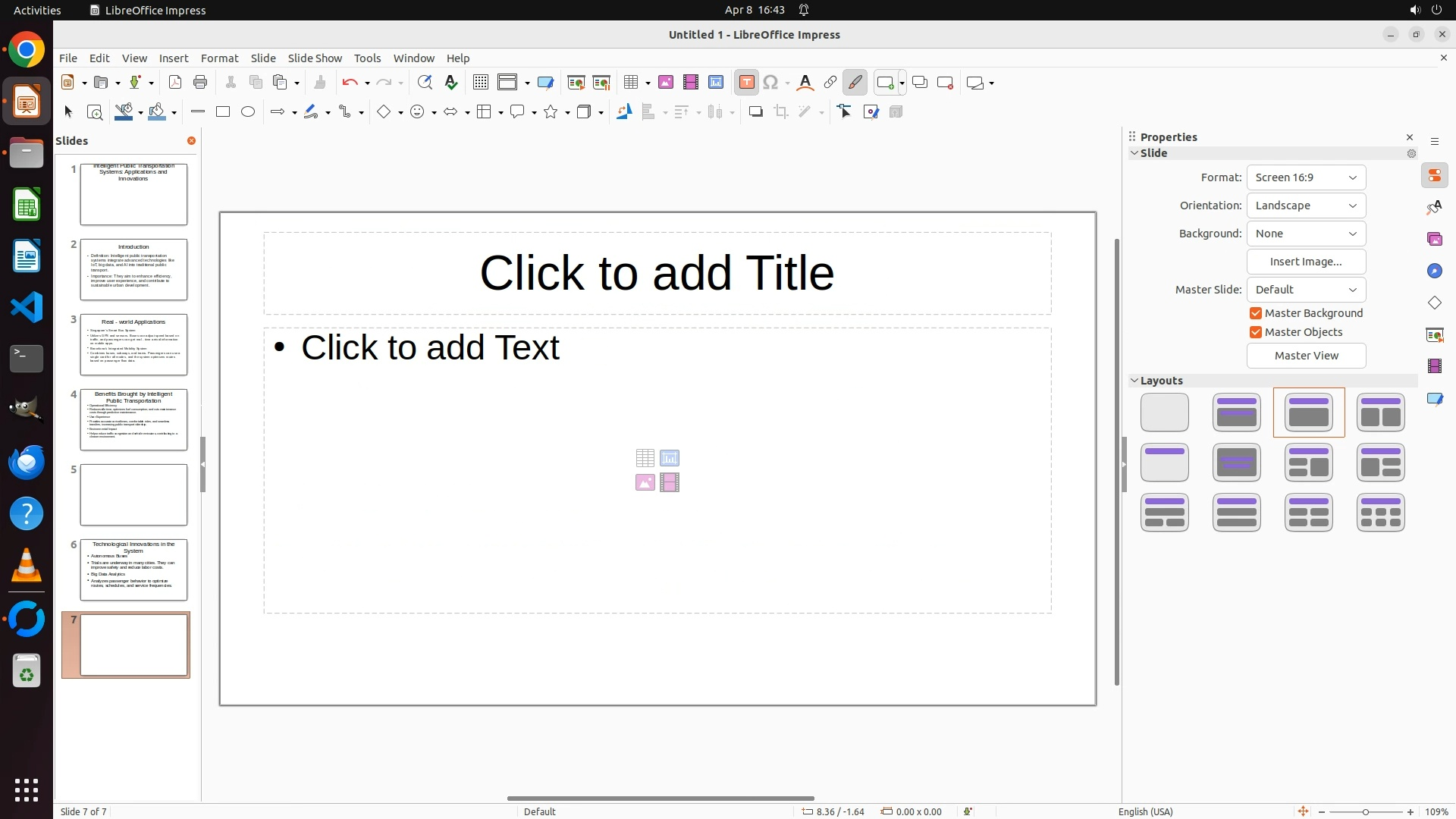Click the Insert Special Character icon
This screenshot has width=1456, height=819.
point(770,83)
